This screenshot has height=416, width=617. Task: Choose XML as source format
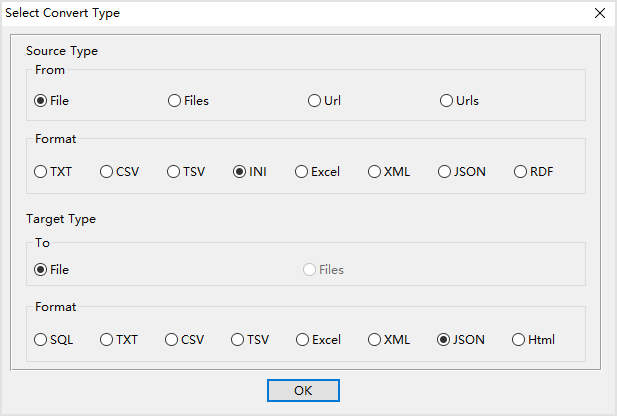pos(375,171)
